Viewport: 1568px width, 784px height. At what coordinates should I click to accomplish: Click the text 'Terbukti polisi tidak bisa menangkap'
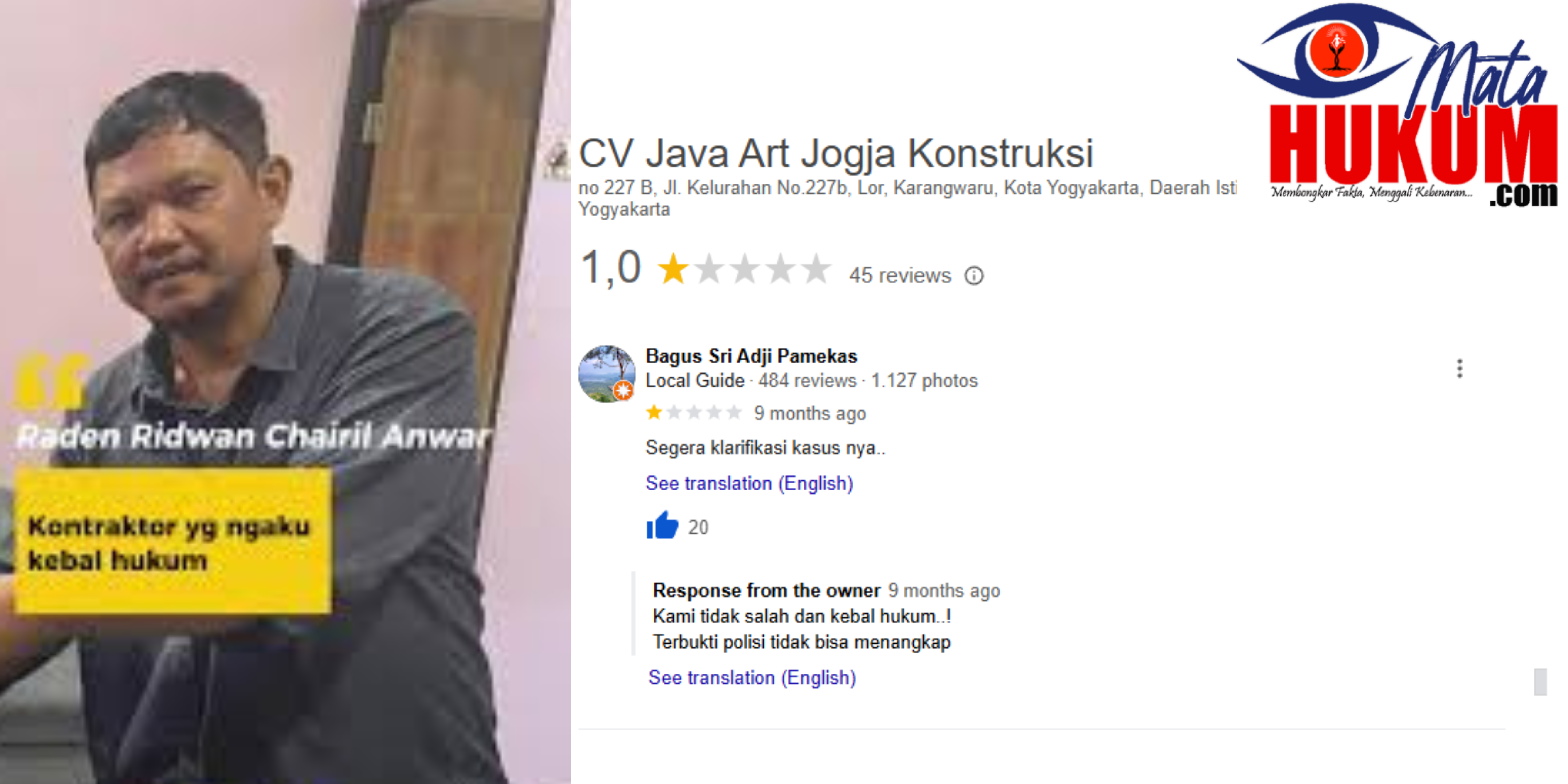click(802, 643)
